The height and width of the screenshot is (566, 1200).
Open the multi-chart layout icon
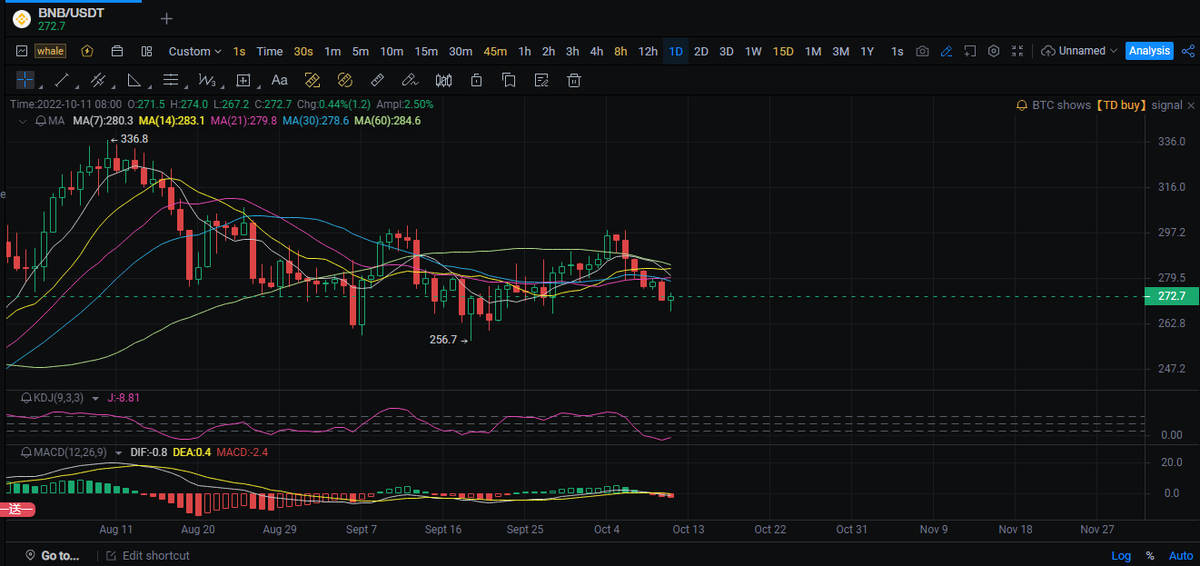147,51
